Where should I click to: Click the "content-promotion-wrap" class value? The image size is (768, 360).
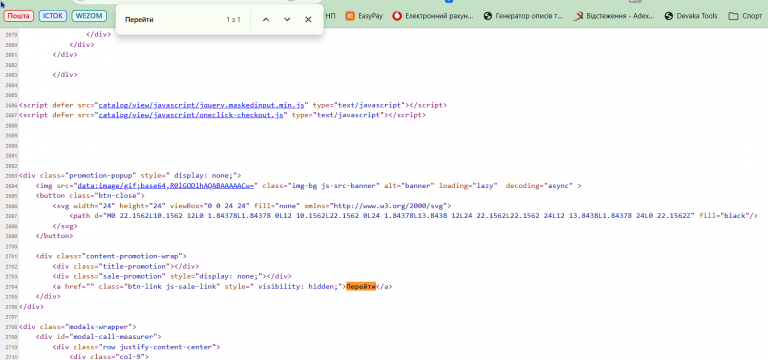click(132, 256)
